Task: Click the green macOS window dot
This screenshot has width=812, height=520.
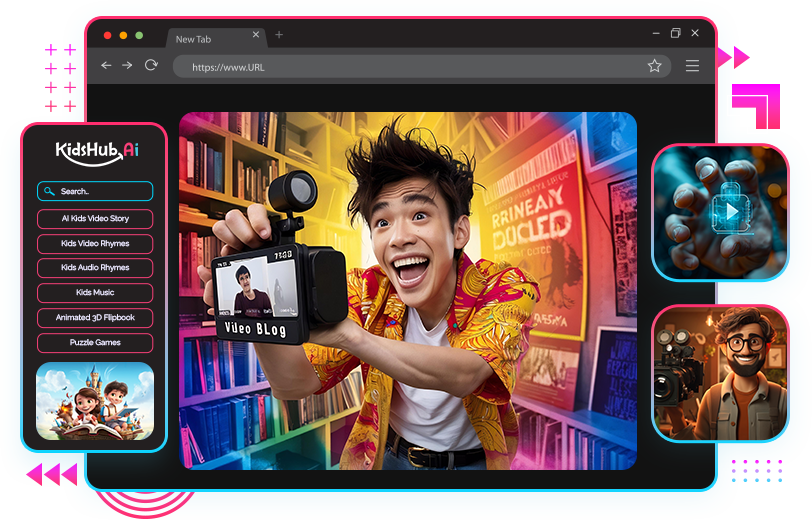Action: [x=139, y=35]
